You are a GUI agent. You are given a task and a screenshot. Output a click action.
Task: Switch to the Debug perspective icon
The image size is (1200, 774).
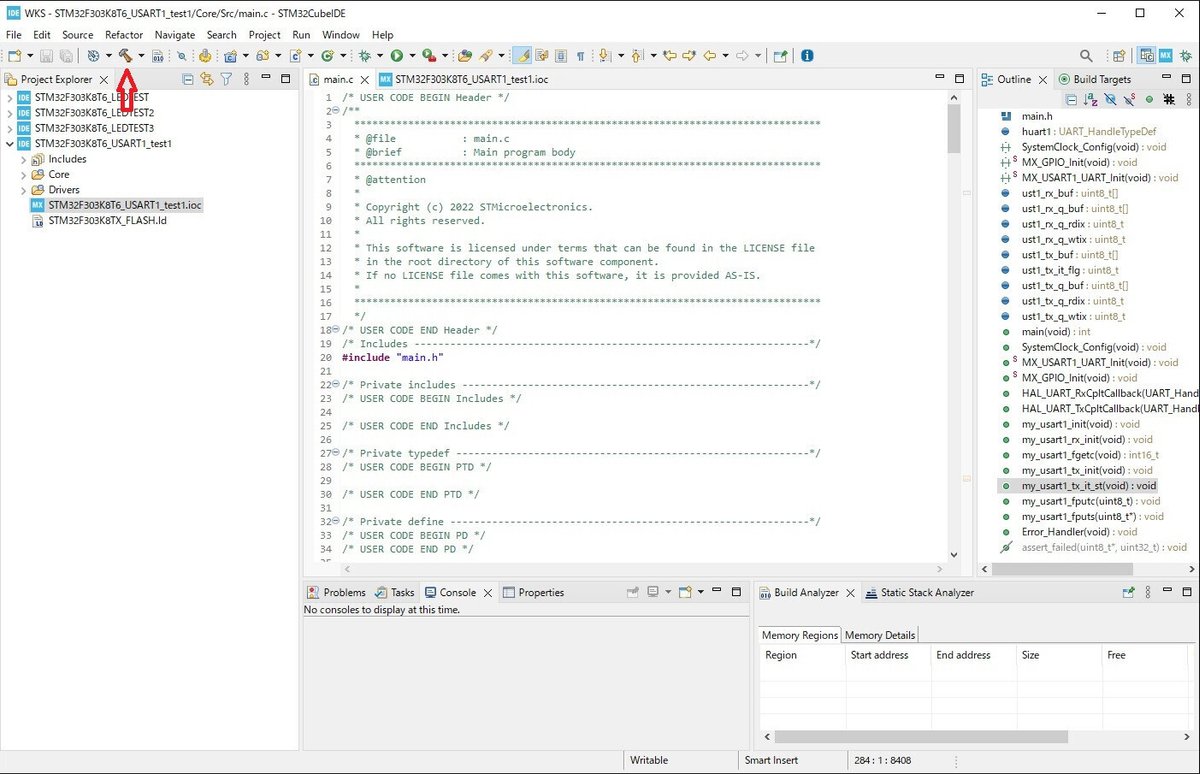1185,56
